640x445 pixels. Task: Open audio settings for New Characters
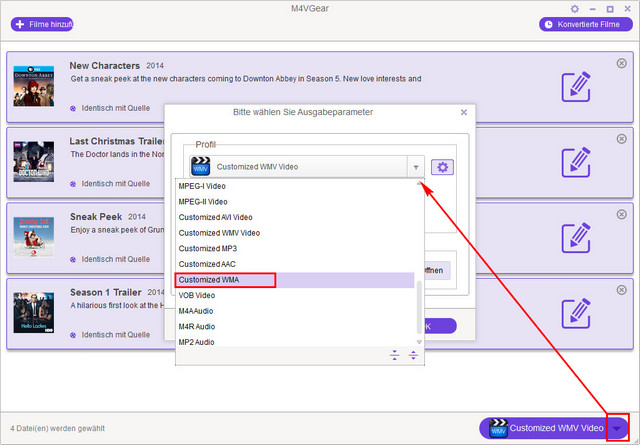point(73,108)
